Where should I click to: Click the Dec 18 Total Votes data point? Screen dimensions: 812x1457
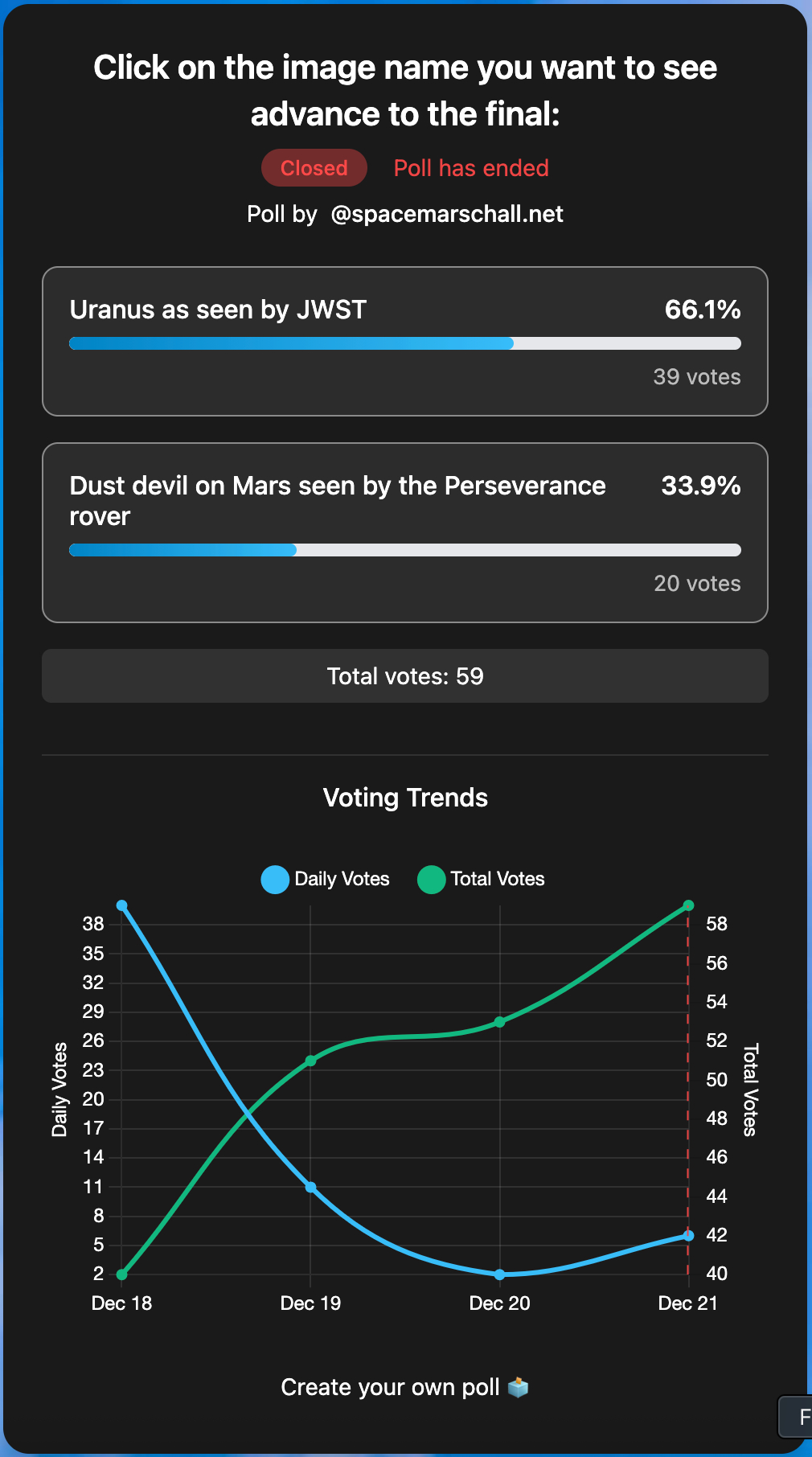pos(122,1274)
